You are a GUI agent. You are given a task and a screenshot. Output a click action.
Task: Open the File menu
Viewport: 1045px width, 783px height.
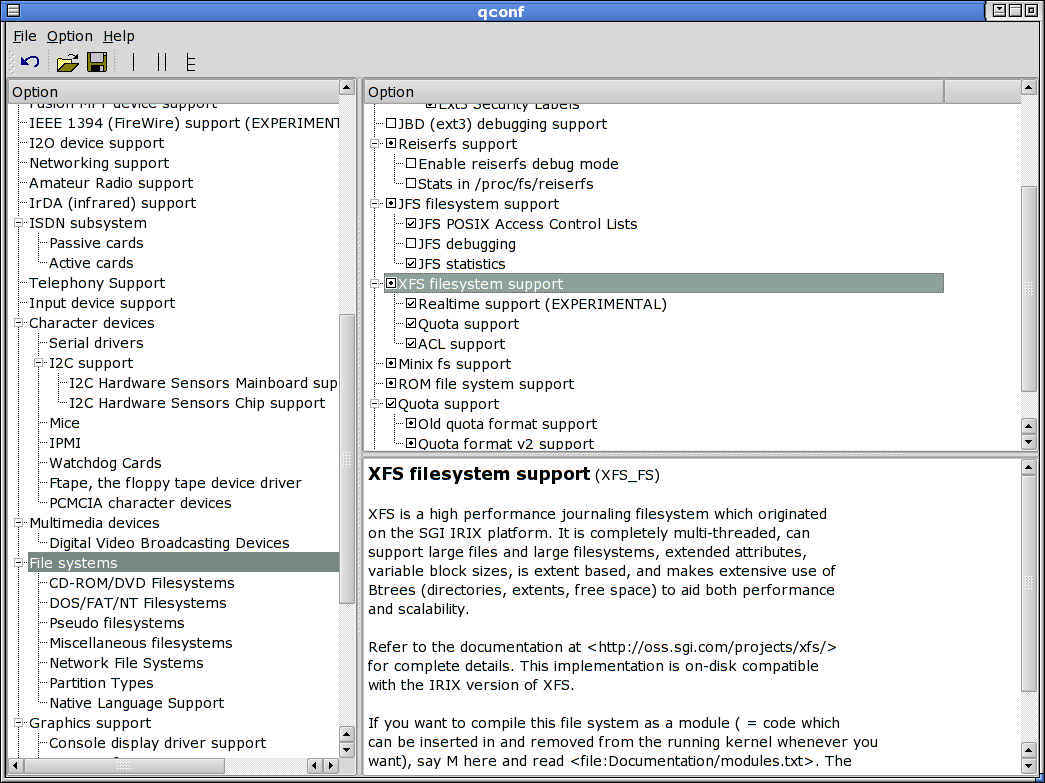[x=25, y=36]
